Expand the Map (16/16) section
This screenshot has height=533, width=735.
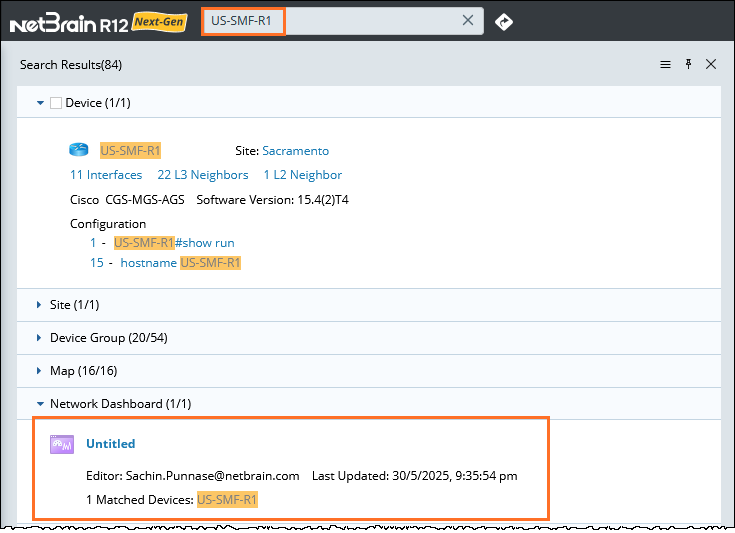pos(40,371)
